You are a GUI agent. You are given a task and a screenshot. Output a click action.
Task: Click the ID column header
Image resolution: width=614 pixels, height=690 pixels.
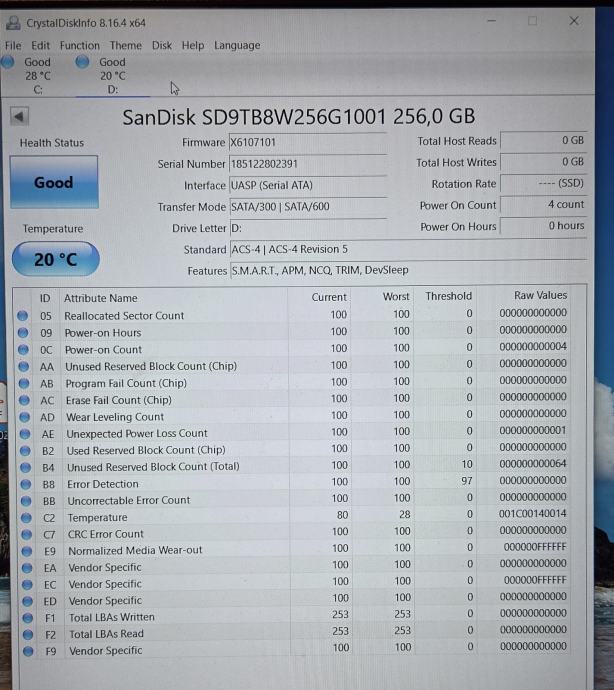pos(44,298)
